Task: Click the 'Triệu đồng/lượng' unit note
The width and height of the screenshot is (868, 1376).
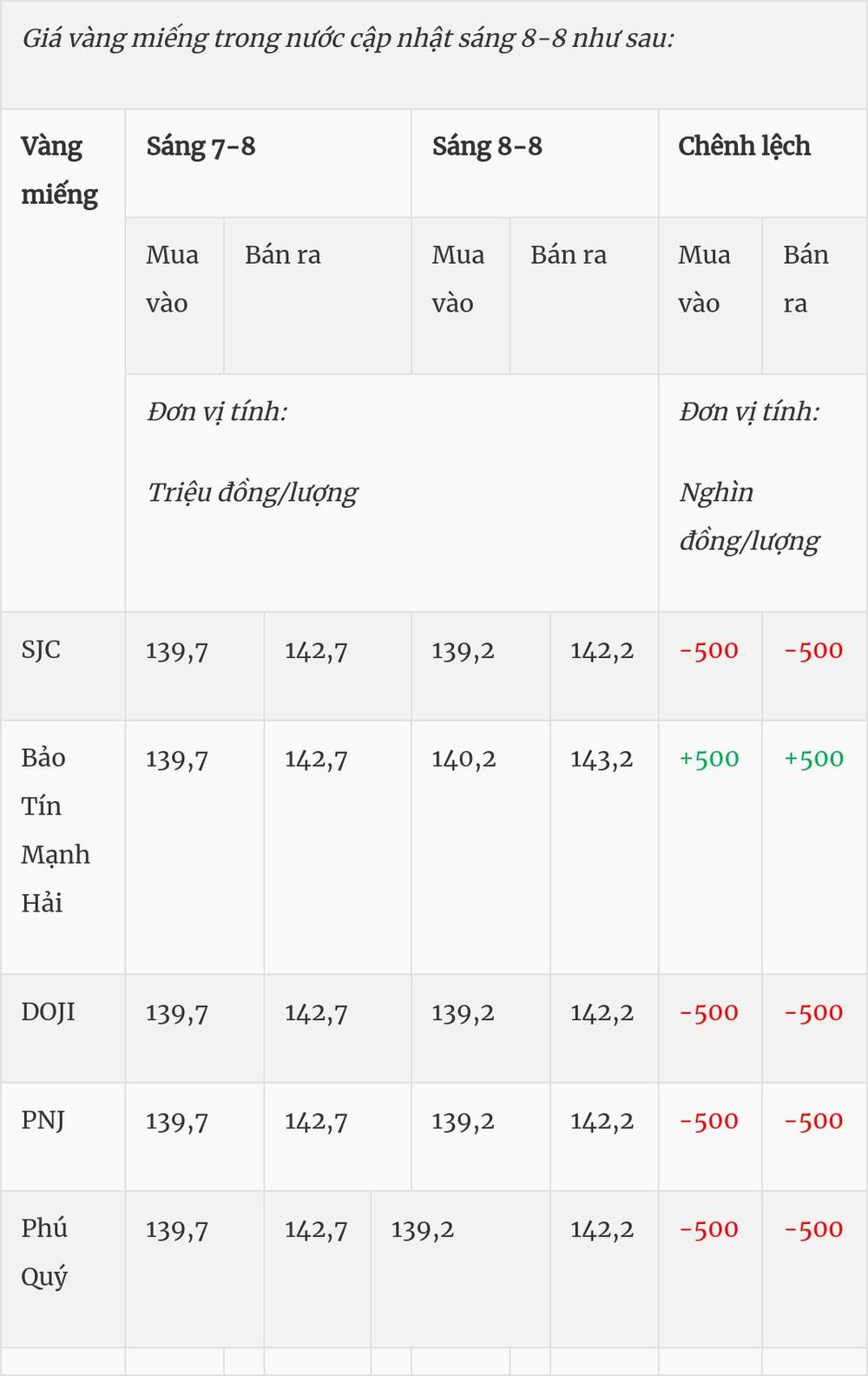Action: (252, 493)
